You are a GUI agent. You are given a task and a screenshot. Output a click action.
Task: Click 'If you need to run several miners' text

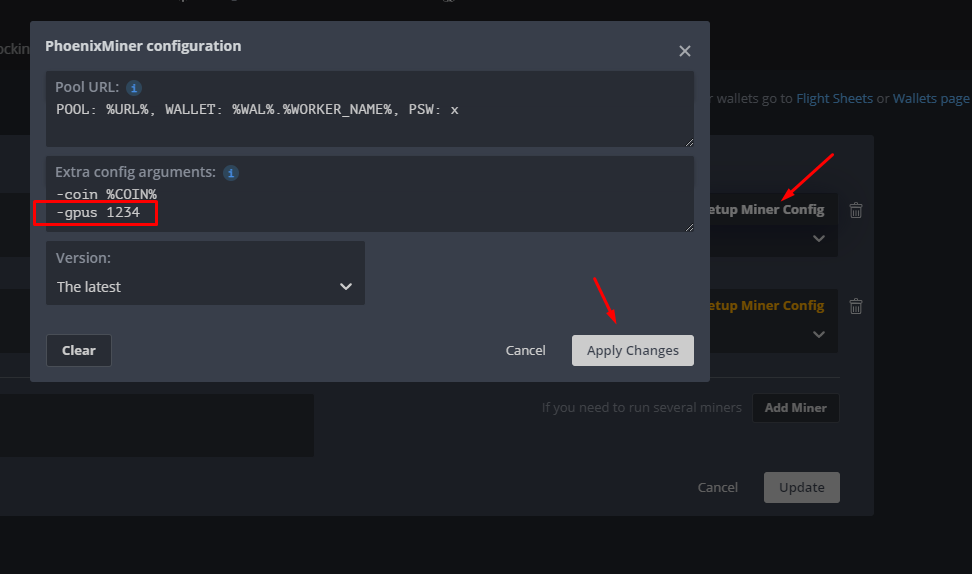point(642,408)
